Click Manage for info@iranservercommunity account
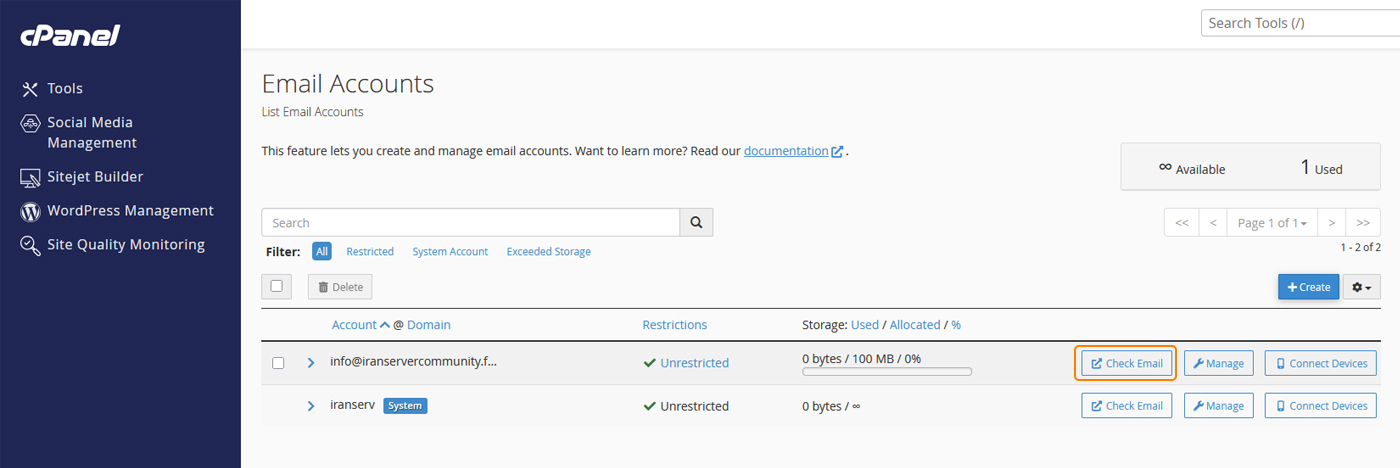 tap(1218, 363)
